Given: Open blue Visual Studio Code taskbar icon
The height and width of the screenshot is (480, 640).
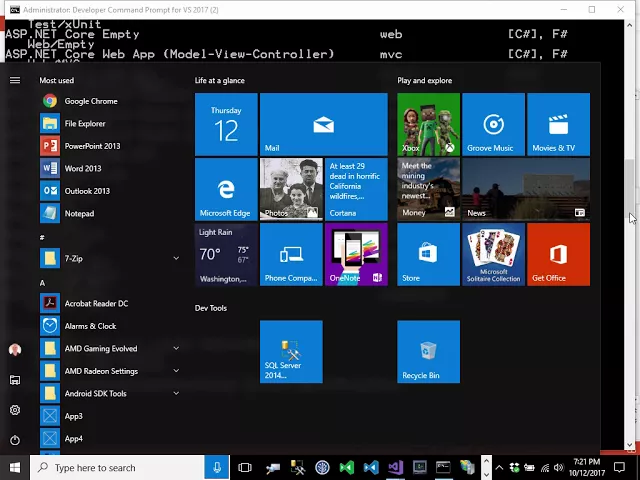Looking at the screenshot, I should pyautogui.click(x=371, y=468).
